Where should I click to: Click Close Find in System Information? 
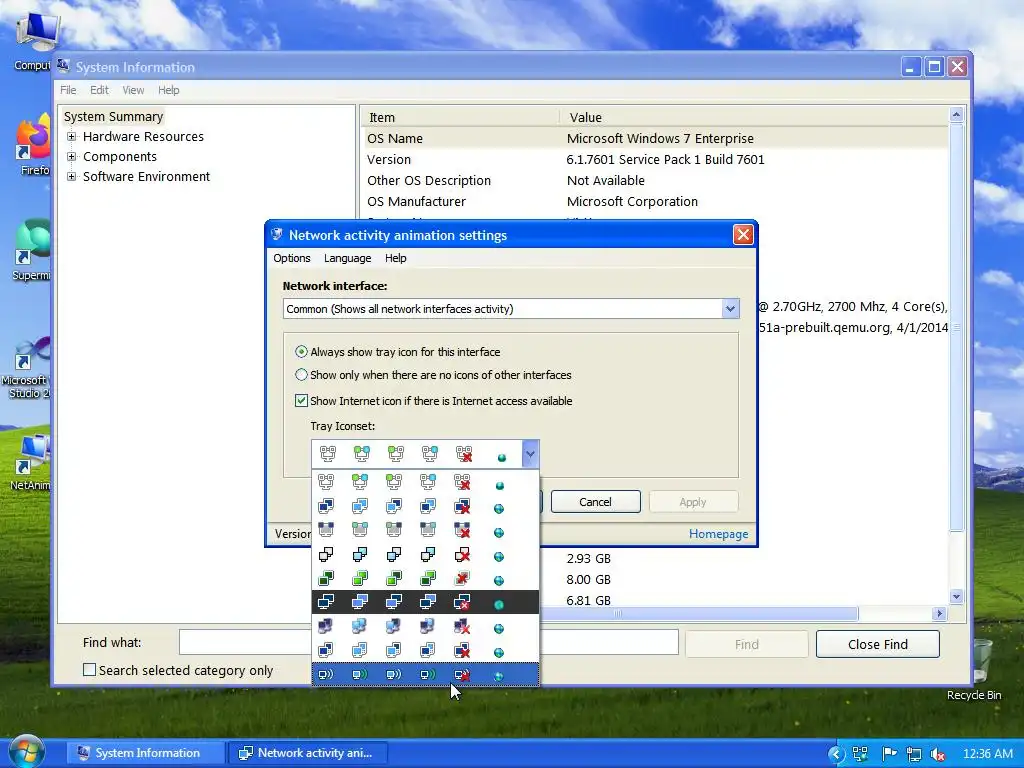coord(878,644)
